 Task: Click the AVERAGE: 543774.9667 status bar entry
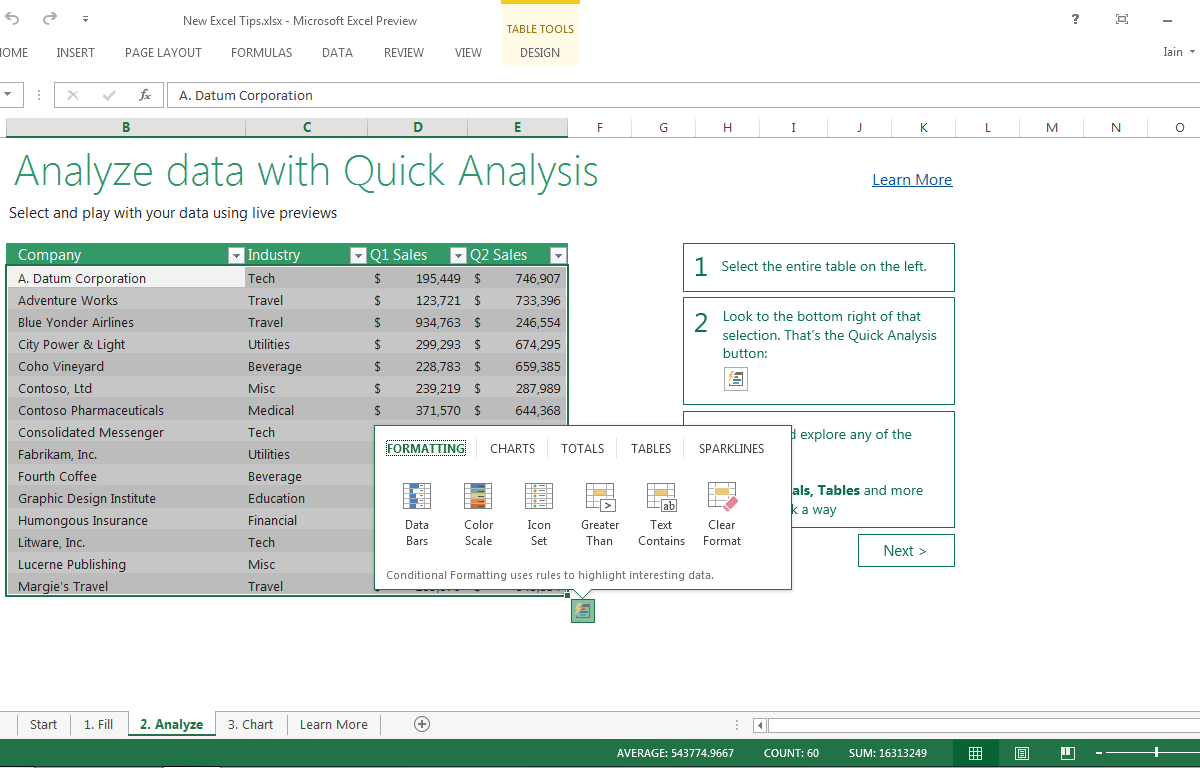[675, 753]
